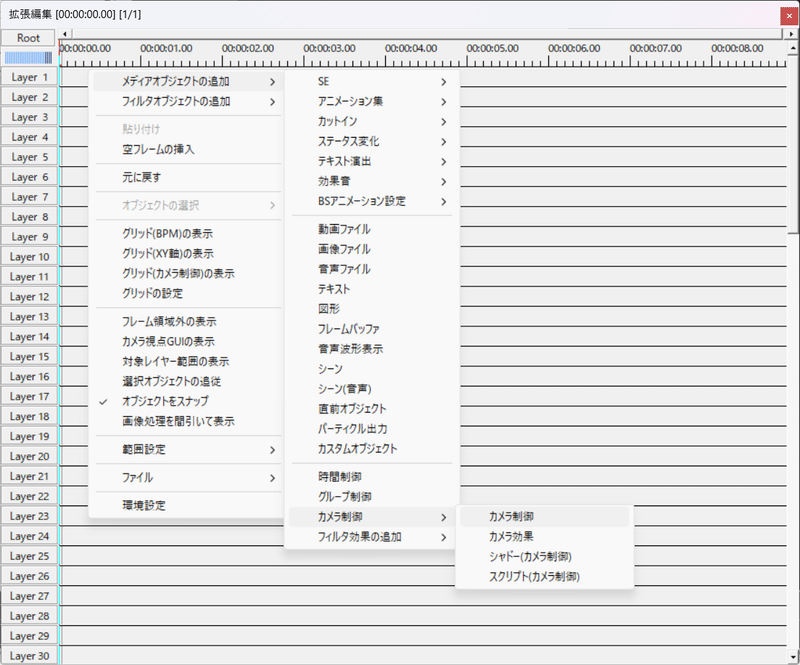Select シャドー(カメラ制御) entry
The image size is (800, 665).
coord(544,556)
